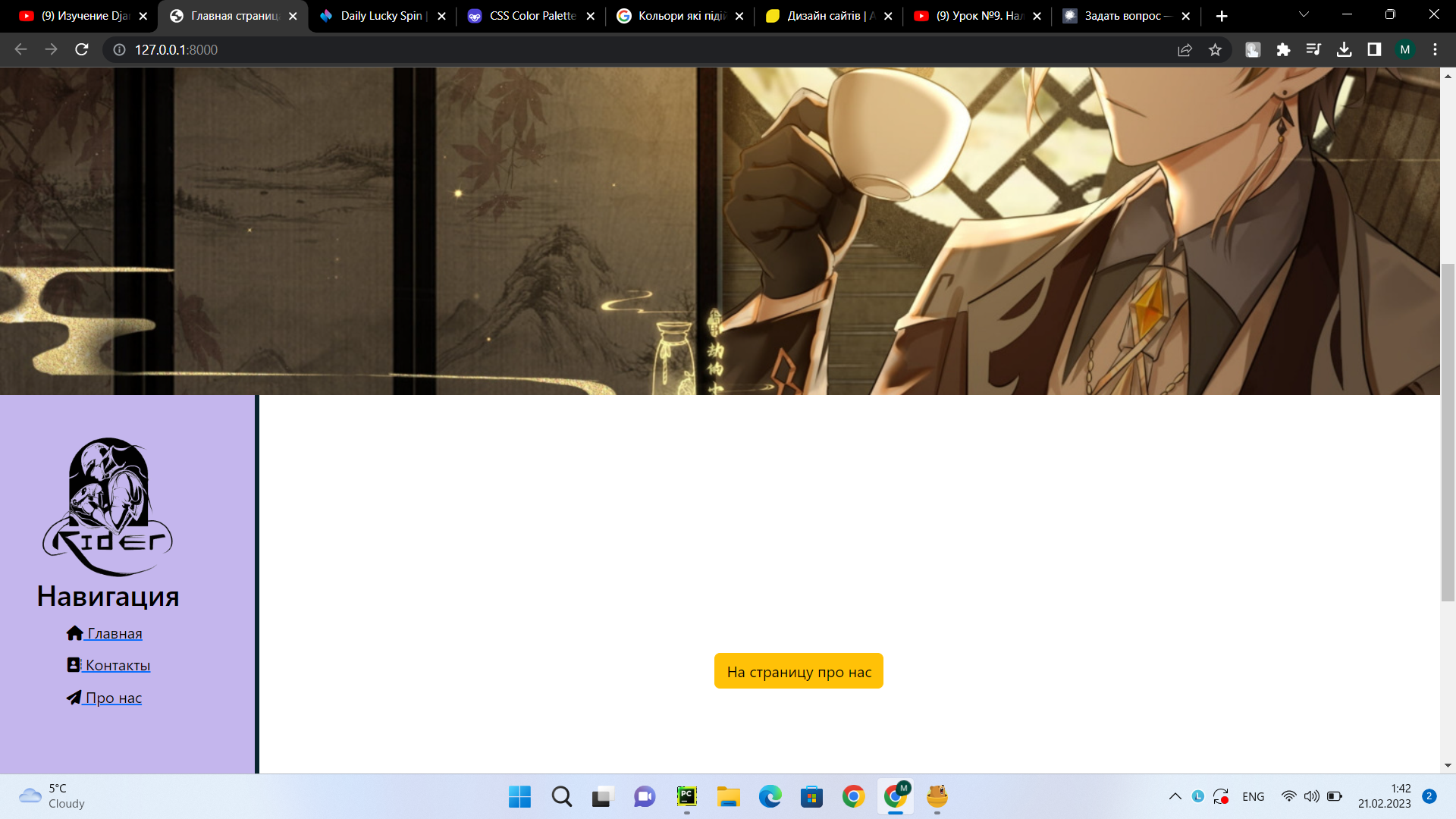Open PyCharm from the taskbar
This screenshot has width=1456, height=819.
(686, 796)
